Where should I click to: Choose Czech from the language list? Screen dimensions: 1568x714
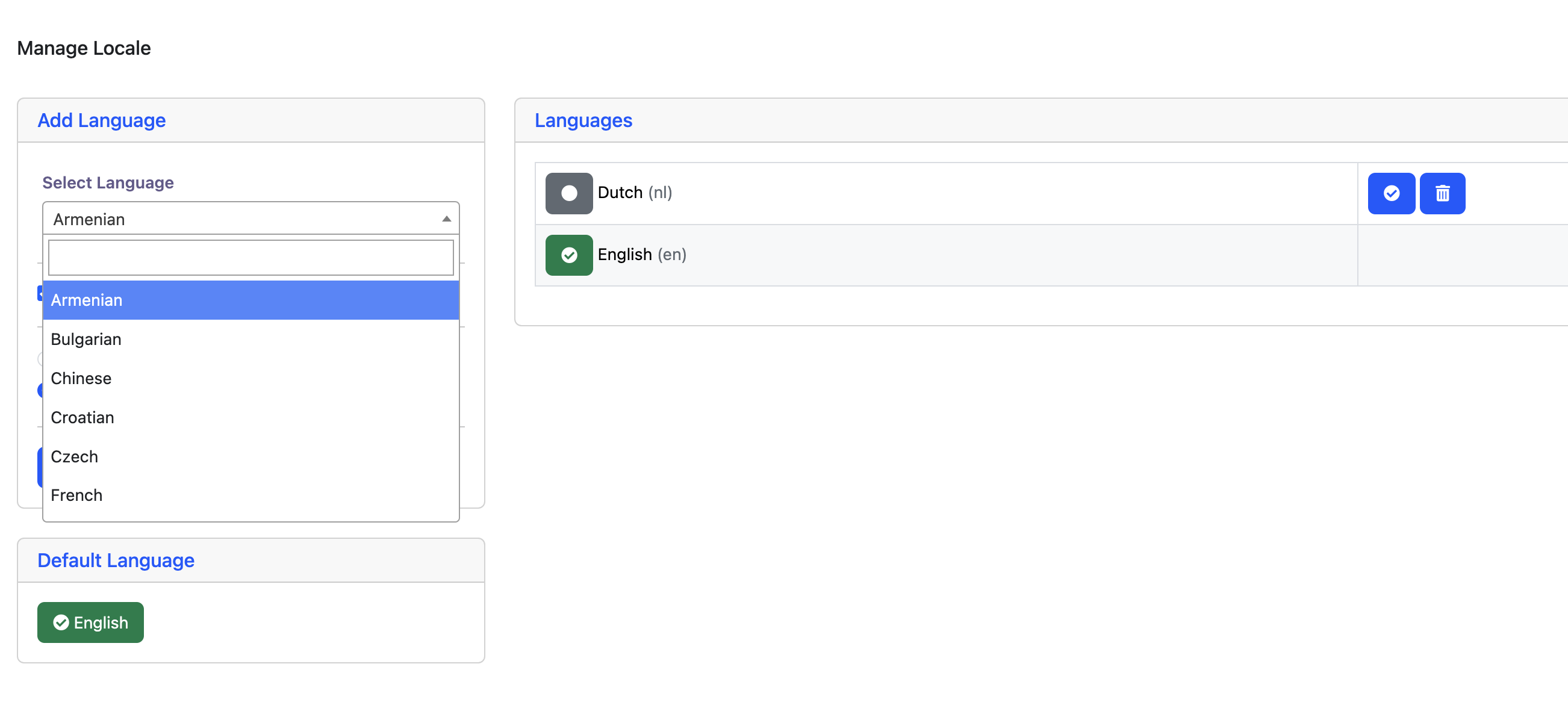click(250, 456)
